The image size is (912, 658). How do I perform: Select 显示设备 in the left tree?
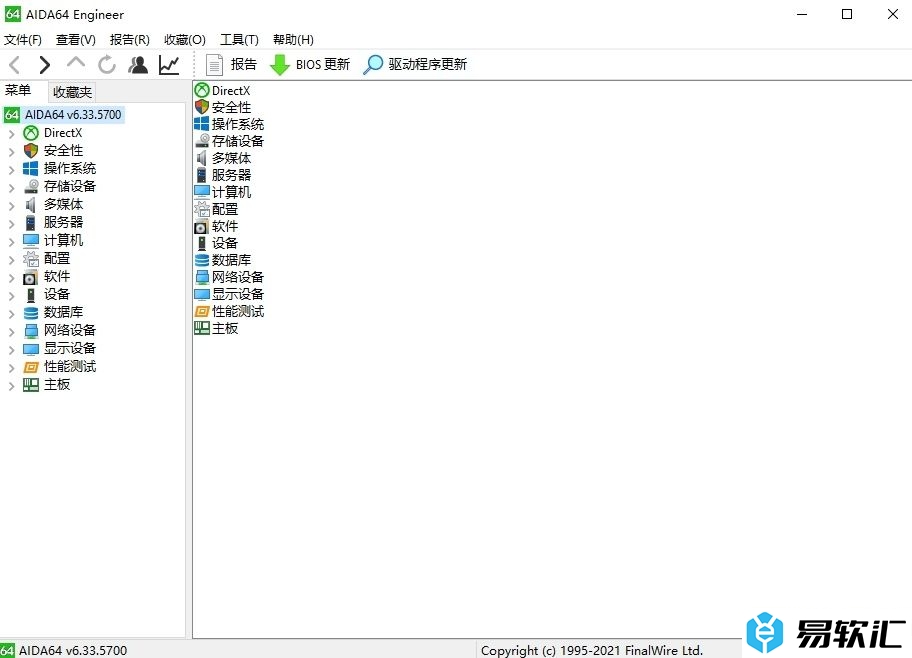coord(69,348)
